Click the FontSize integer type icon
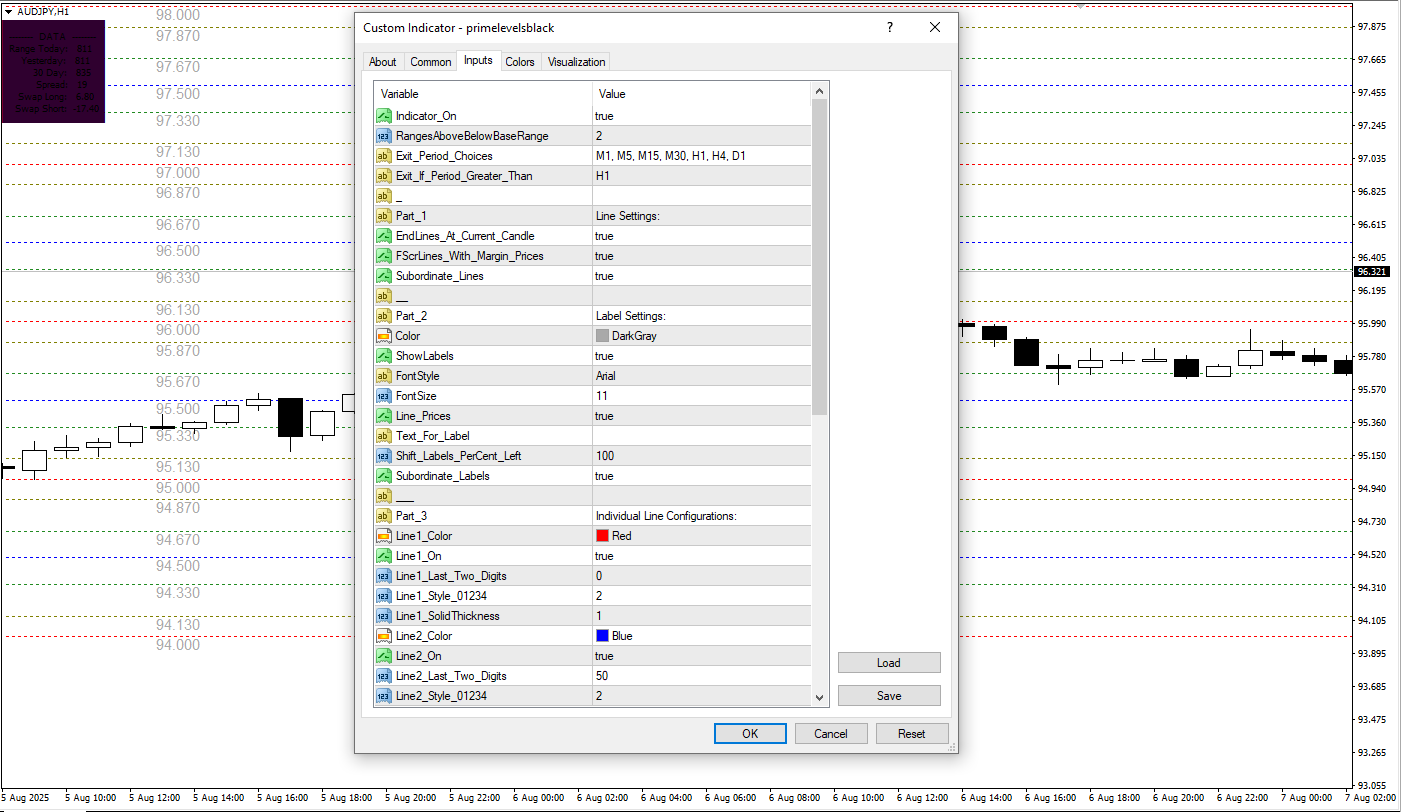 tap(384, 396)
